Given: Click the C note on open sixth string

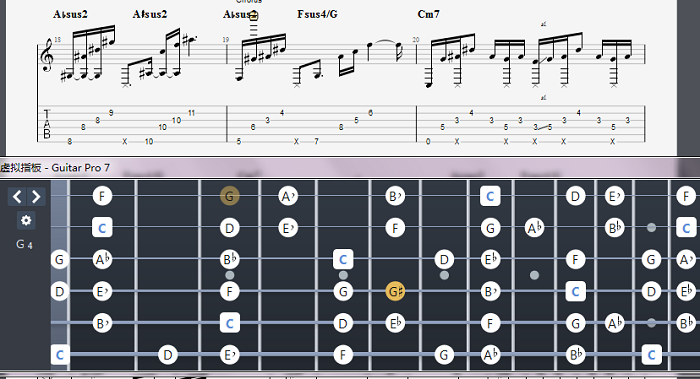Looking at the screenshot, I should tap(60, 355).
